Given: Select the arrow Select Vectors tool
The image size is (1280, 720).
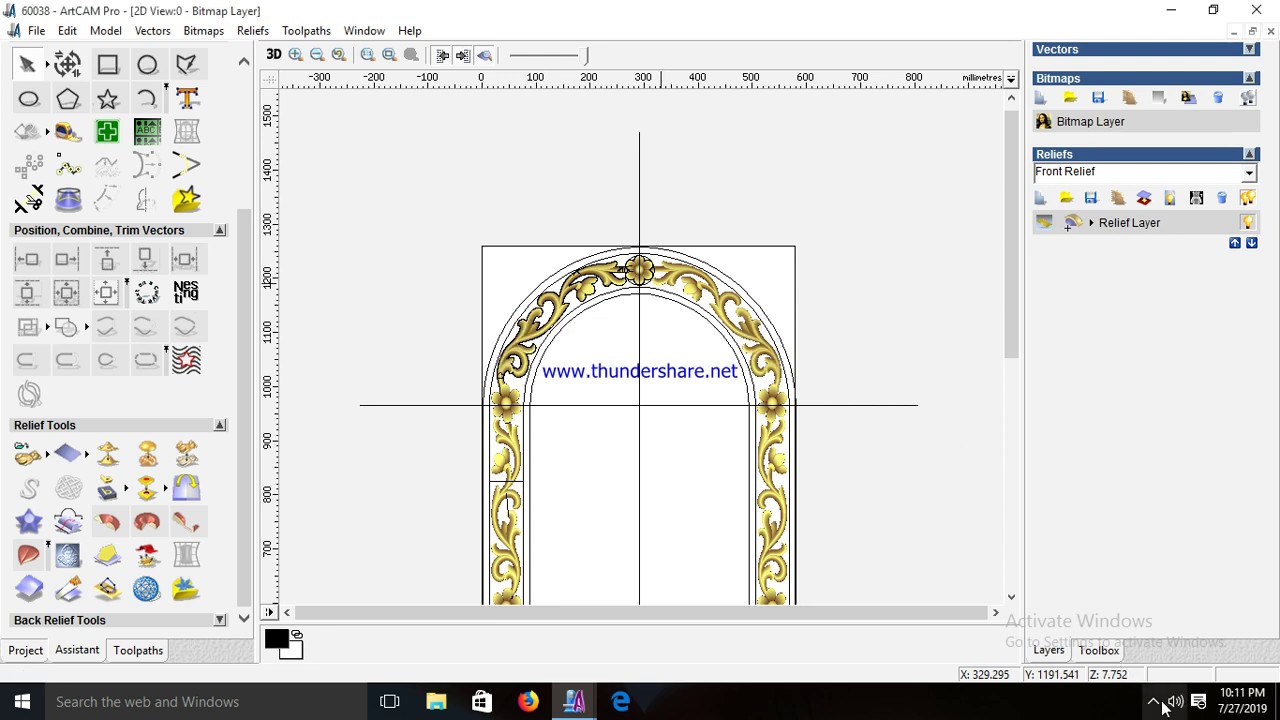Looking at the screenshot, I should (28, 65).
